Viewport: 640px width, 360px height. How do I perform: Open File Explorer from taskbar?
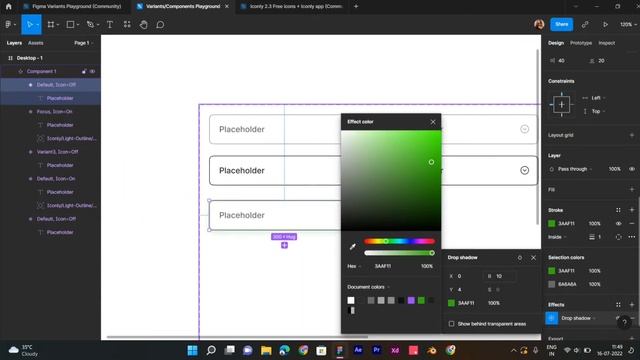tap(266, 350)
